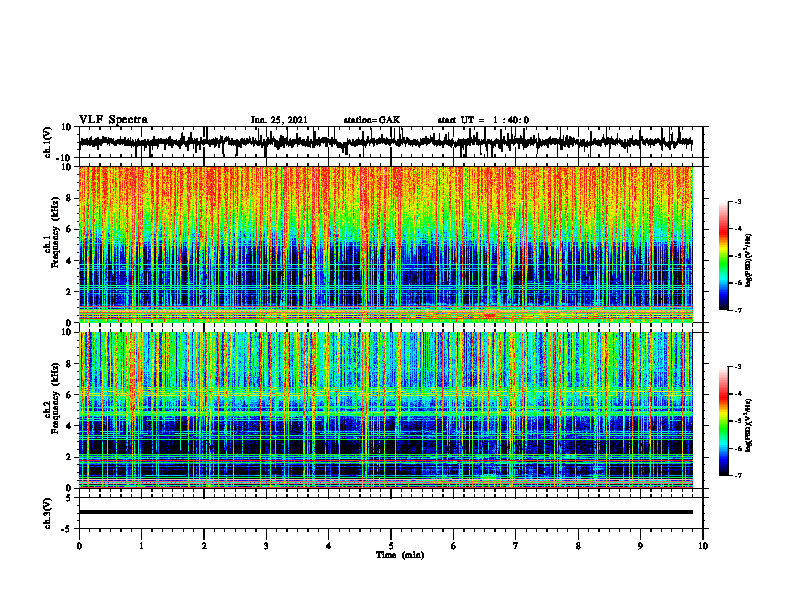This screenshot has width=792, height=612.
Task: Click the "Time (min)" axis title
Action: tap(400, 555)
